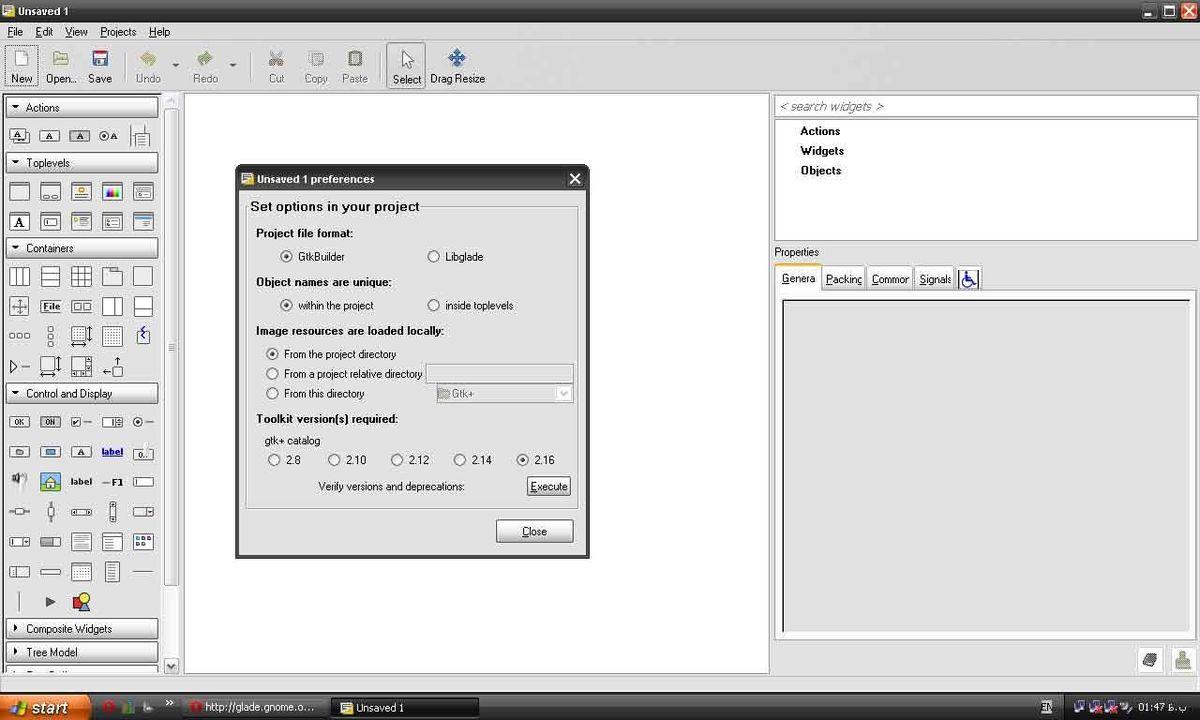The height and width of the screenshot is (720, 1200).
Task: Click the Save toolbar button
Action: tap(100, 66)
